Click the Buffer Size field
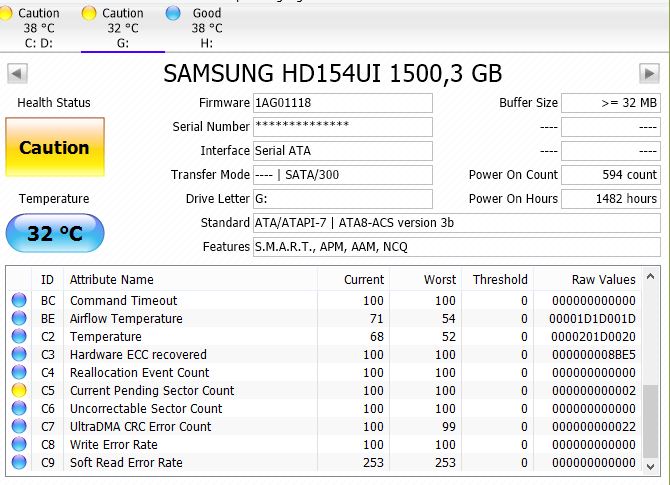 tap(611, 103)
